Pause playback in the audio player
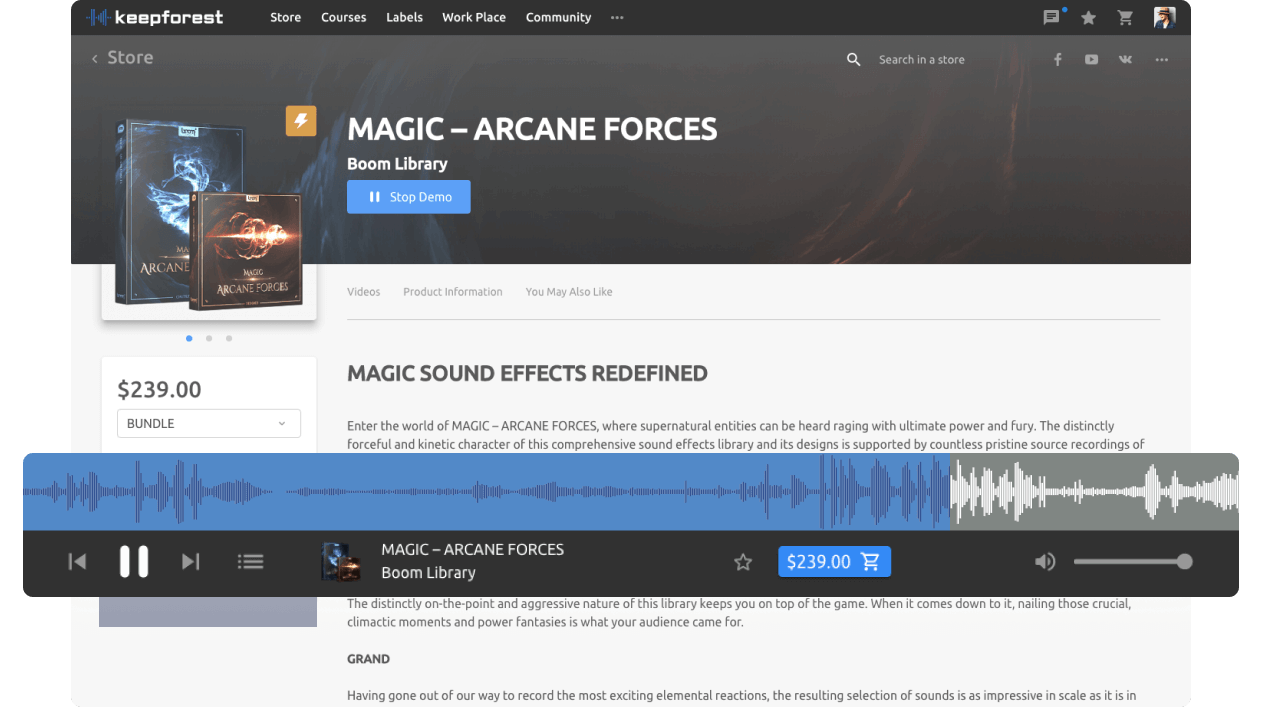Viewport: 1262px width, 707px height. tap(134, 562)
